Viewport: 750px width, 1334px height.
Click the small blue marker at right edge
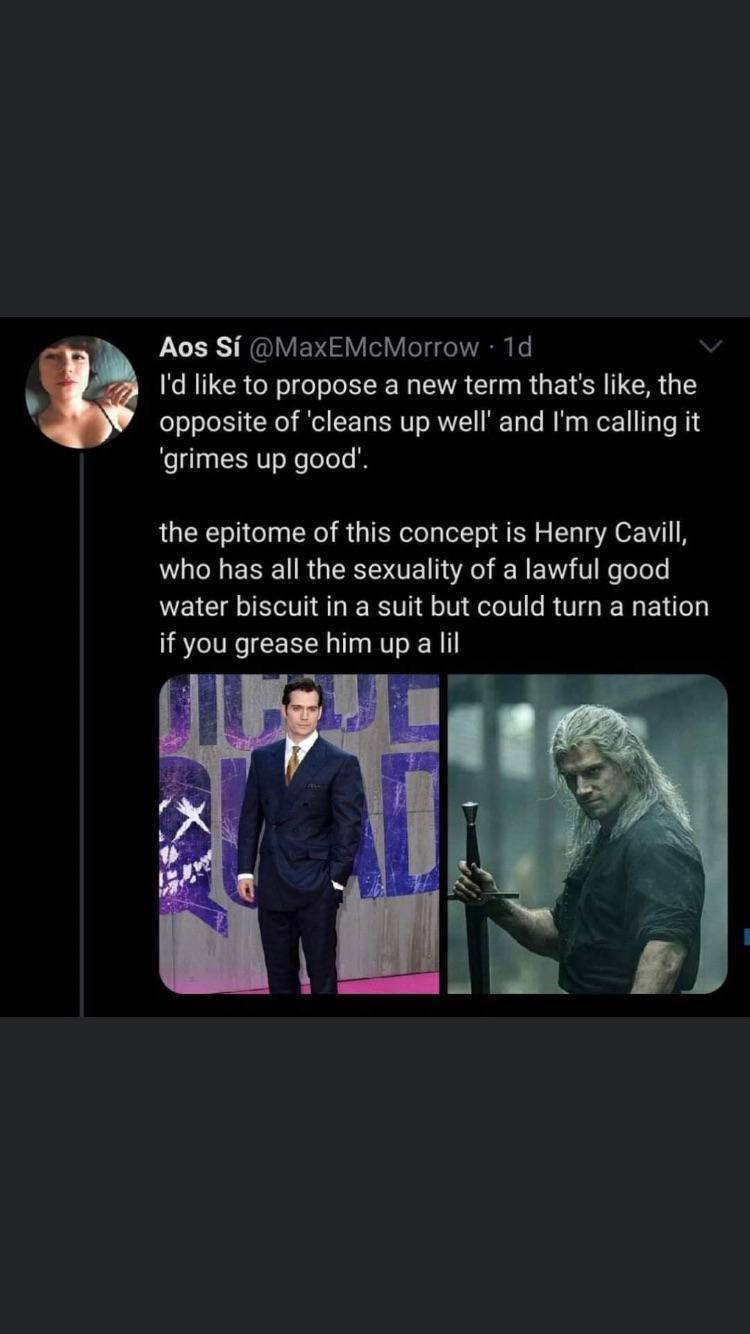(x=746, y=937)
